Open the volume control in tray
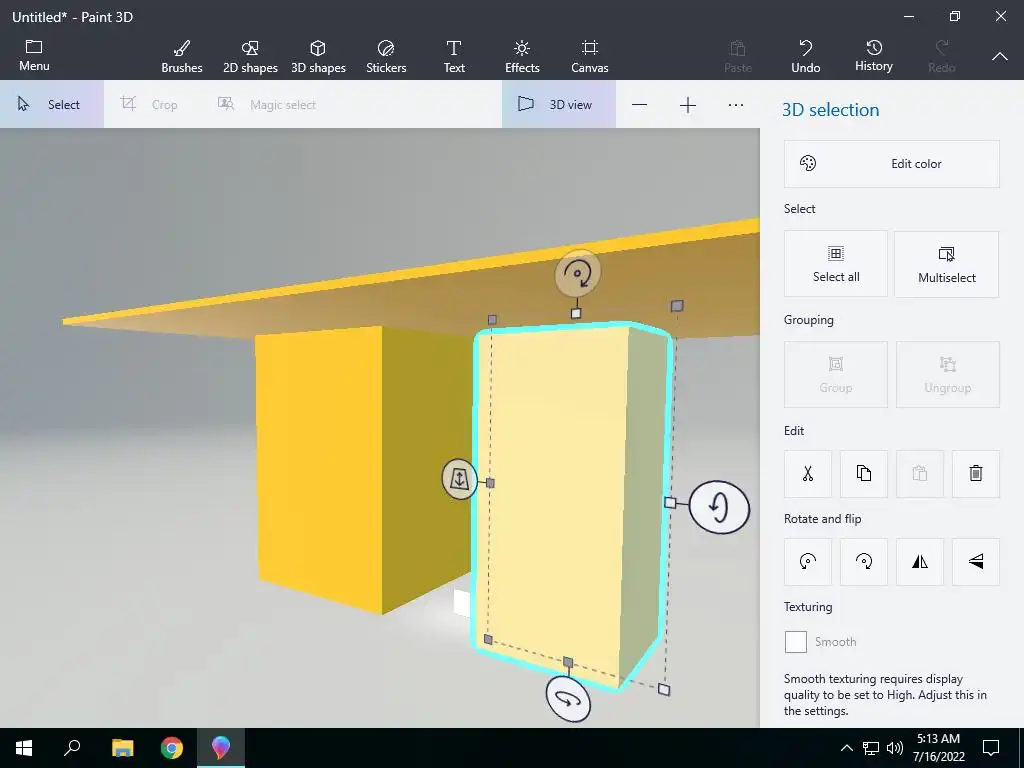This screenshot has width=1024, height=768. [895, 748]
